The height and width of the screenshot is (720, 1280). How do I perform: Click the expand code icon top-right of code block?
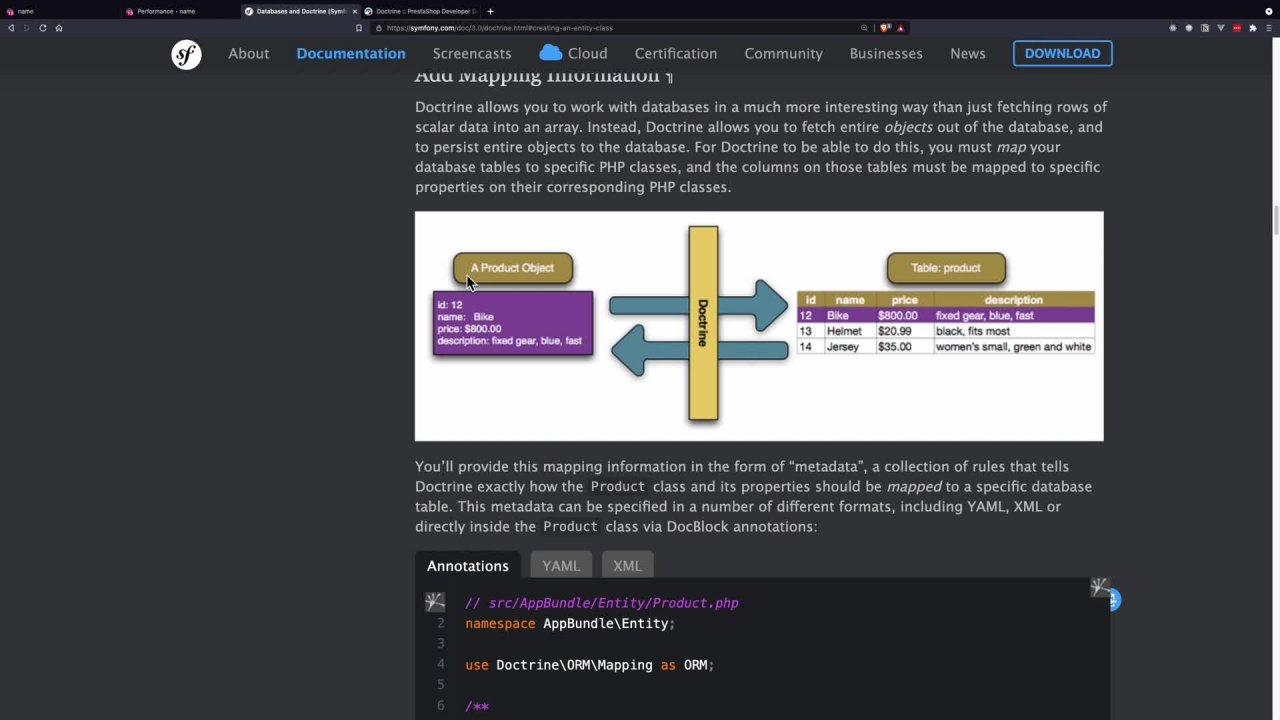[x=1099, y=587]
